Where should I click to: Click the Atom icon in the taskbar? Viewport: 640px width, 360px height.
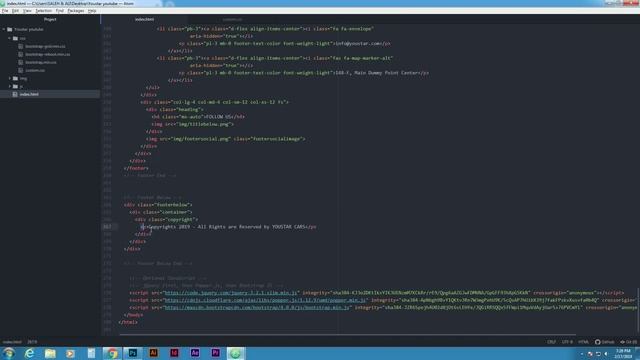pyautogui.click(x=235, y=353)
